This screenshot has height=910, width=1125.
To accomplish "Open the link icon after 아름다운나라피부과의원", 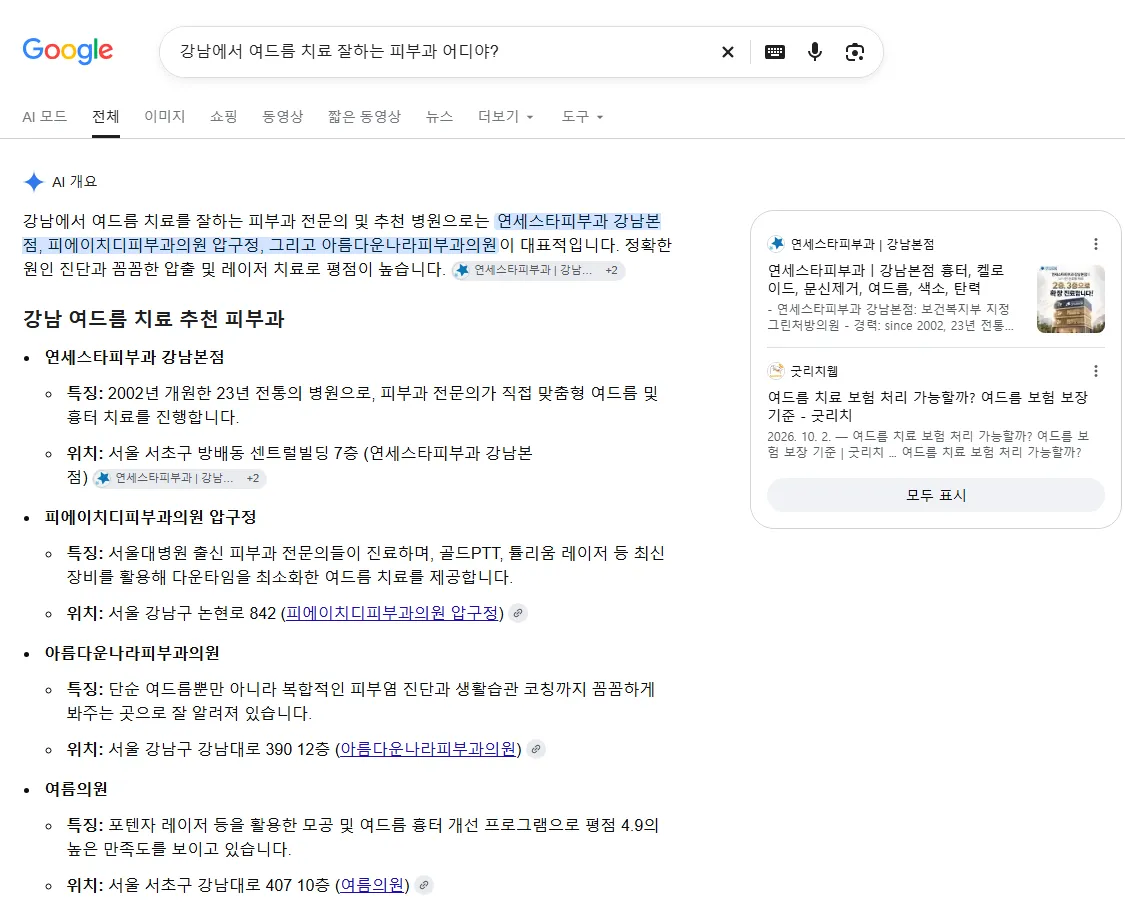I will pyautogui.click(x=536, y=749).
